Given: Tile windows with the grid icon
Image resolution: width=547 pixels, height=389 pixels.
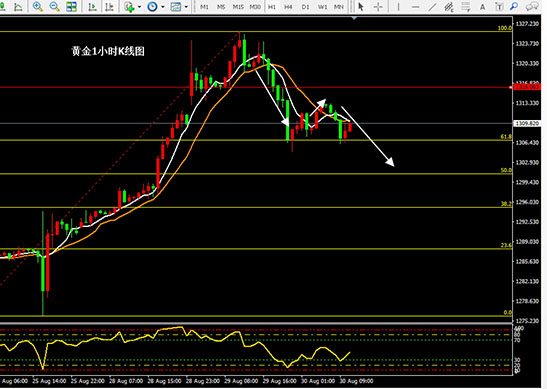Looking at the screenshot, I should (x=71, y=6).
